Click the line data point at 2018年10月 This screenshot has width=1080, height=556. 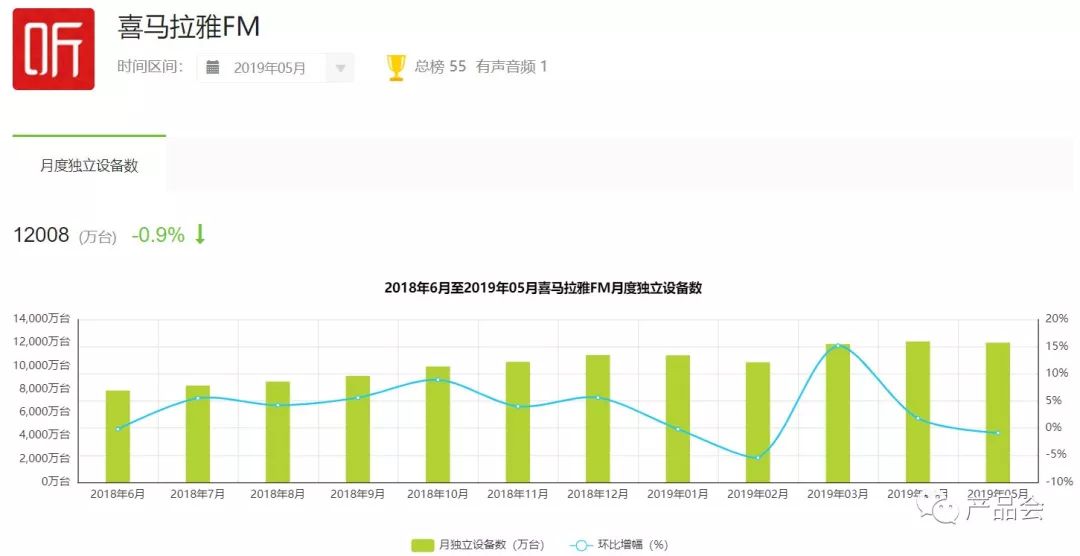pyautogui.click(x=438, y=380)
